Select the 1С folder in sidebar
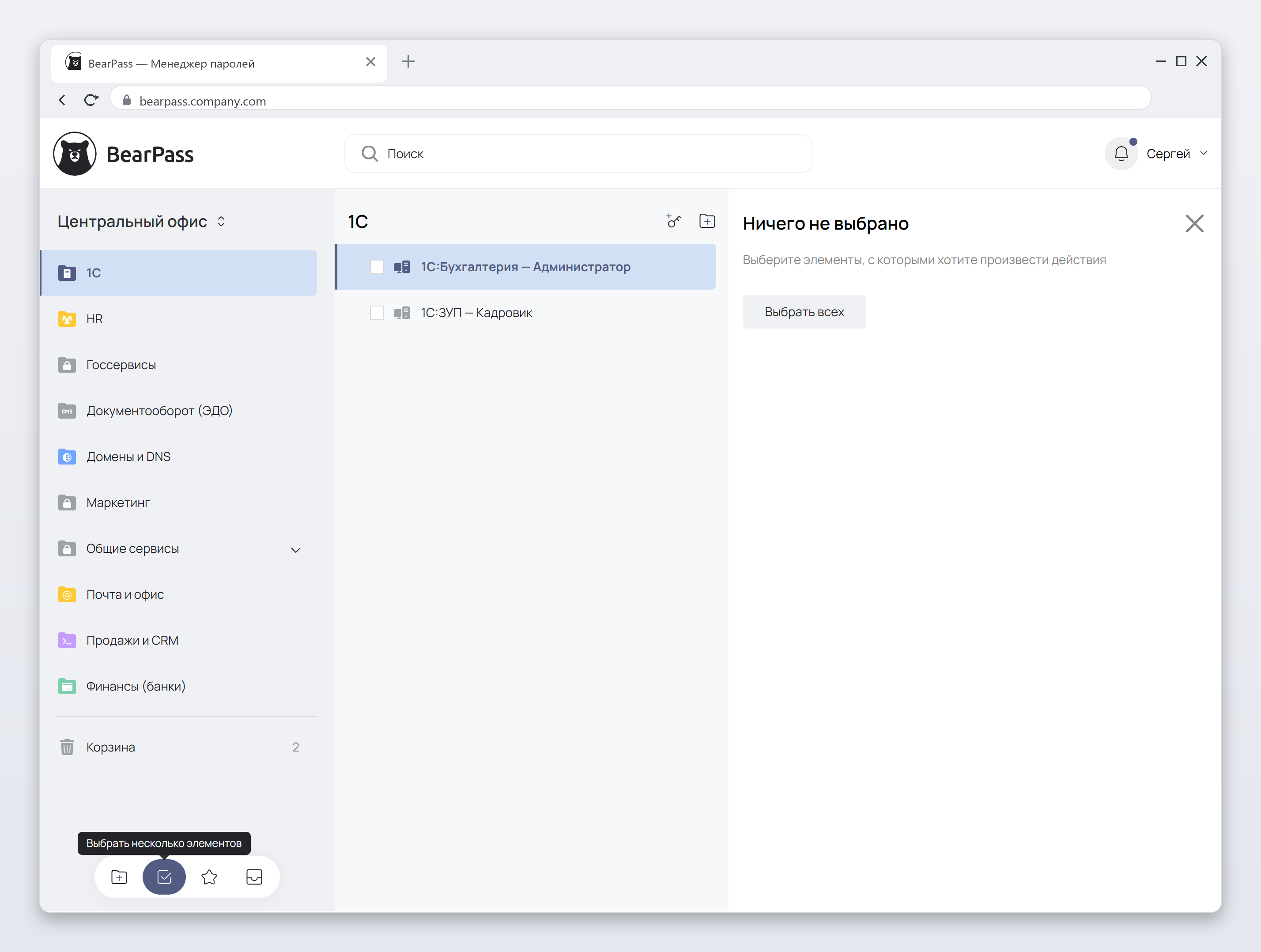The image size is (1261, 952). pos(178,272)
